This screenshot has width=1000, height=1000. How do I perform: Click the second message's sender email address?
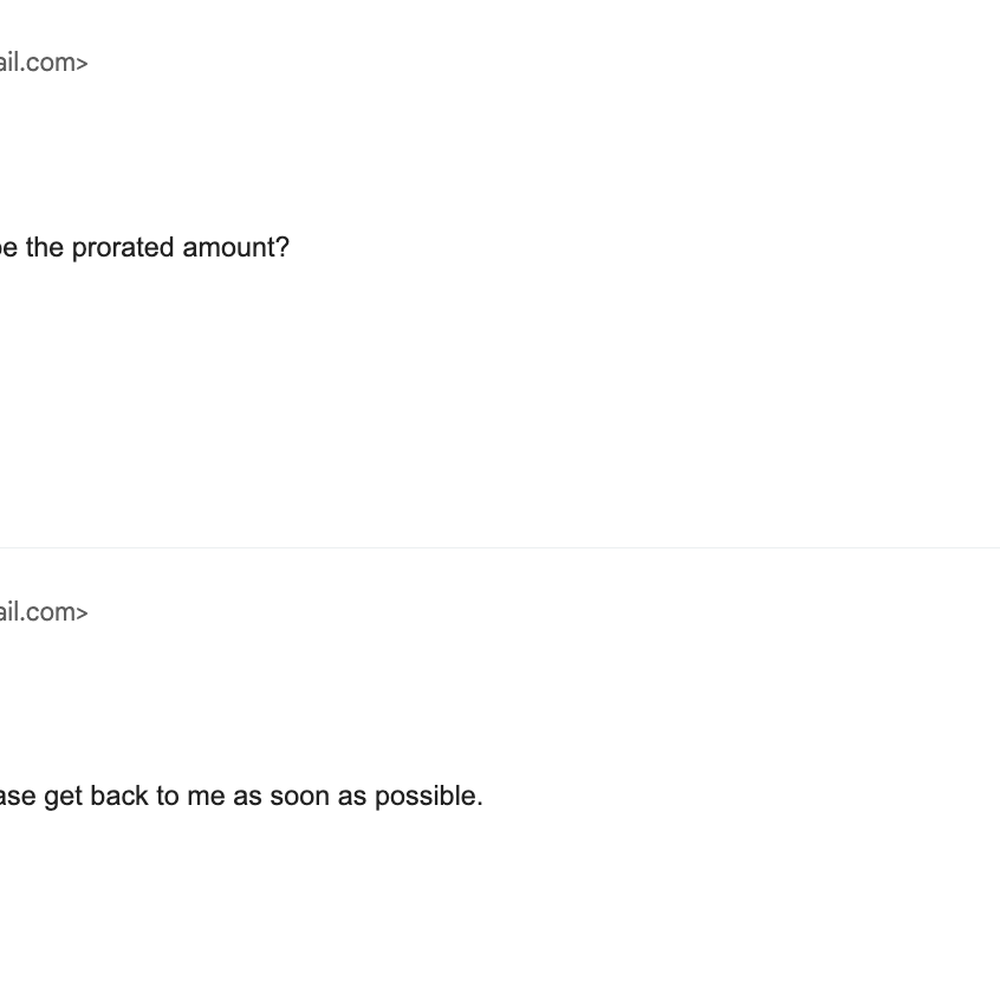coord(43,612)
